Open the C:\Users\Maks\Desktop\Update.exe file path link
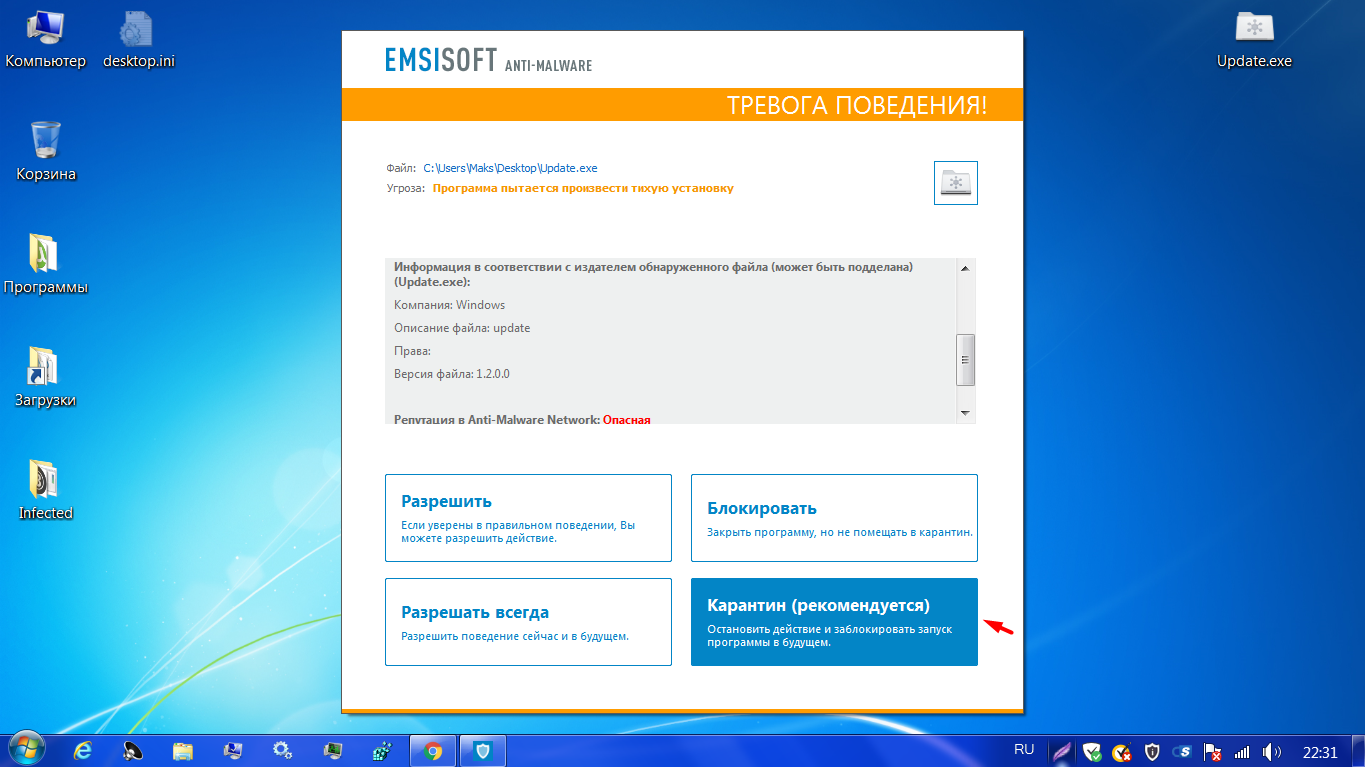The width and height of the screenshot is (1365, 767). (510, 168)
